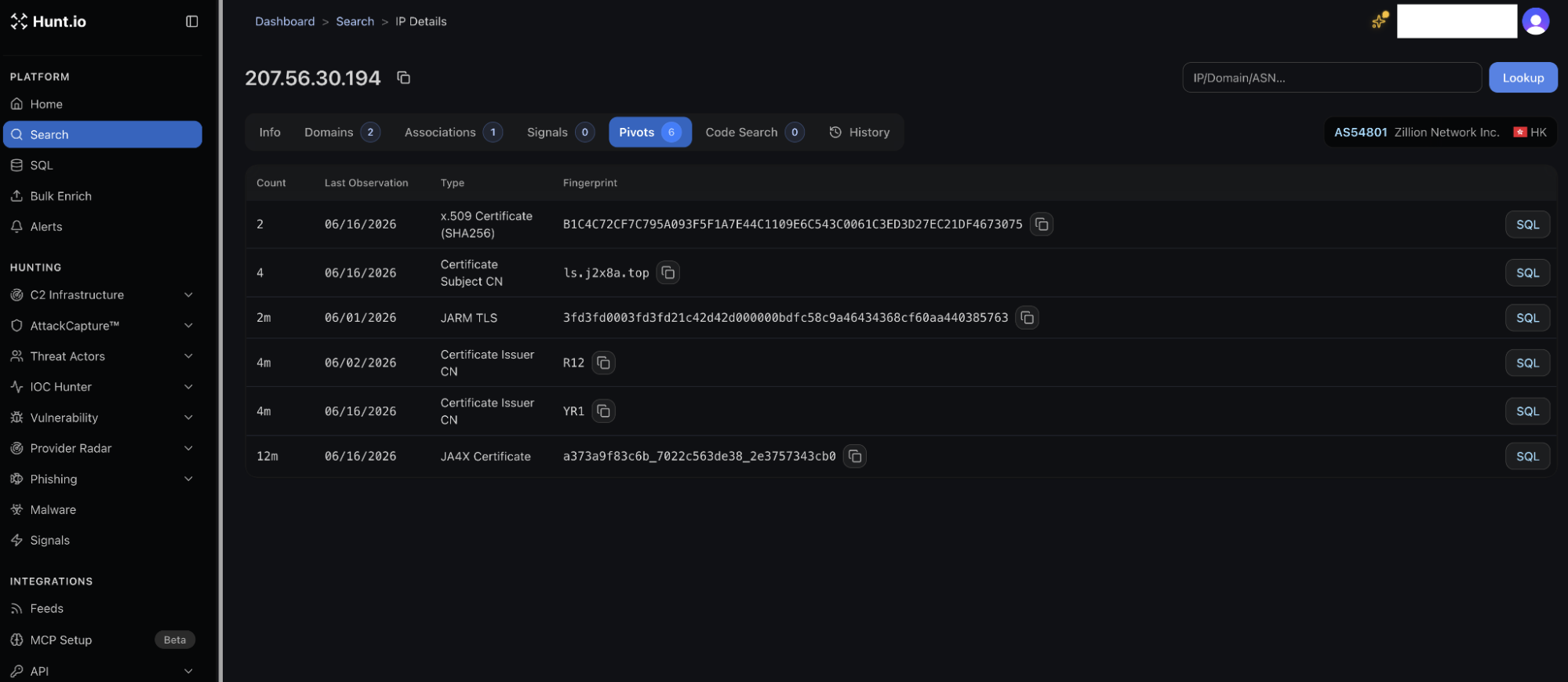Open Bulk Enrich in the sidebar
1568x682 pixels.
point(102,195)
